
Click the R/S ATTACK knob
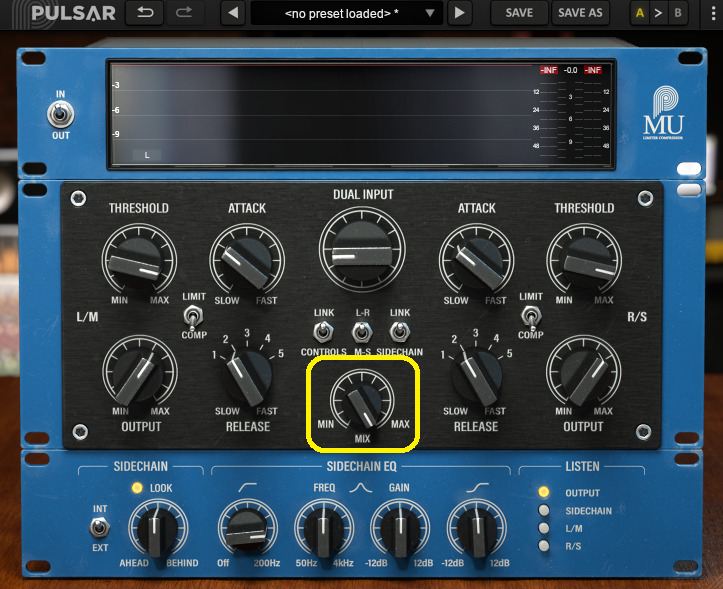(x=476, y=261)
